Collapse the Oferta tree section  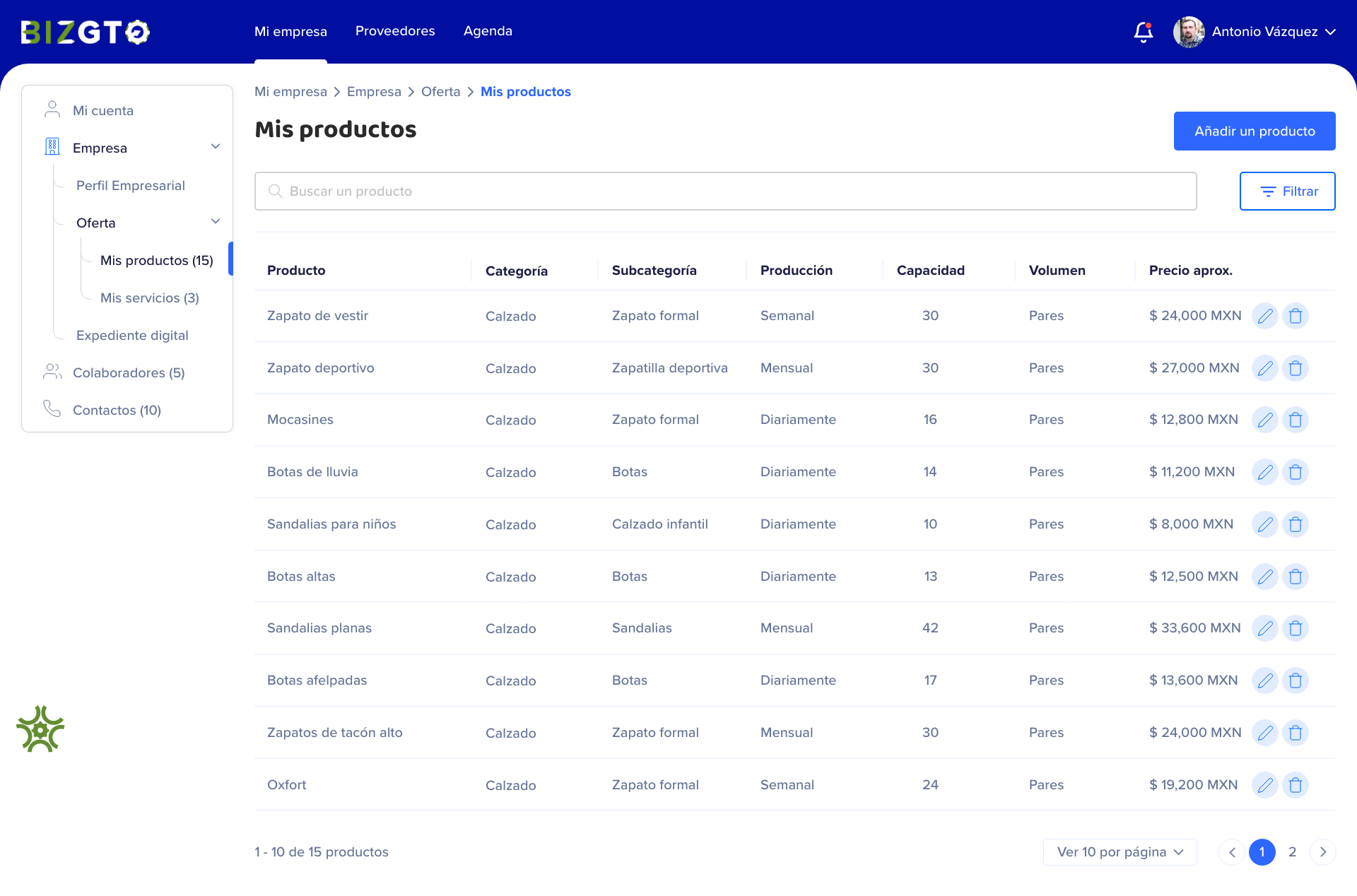click(x=215, y=221)
